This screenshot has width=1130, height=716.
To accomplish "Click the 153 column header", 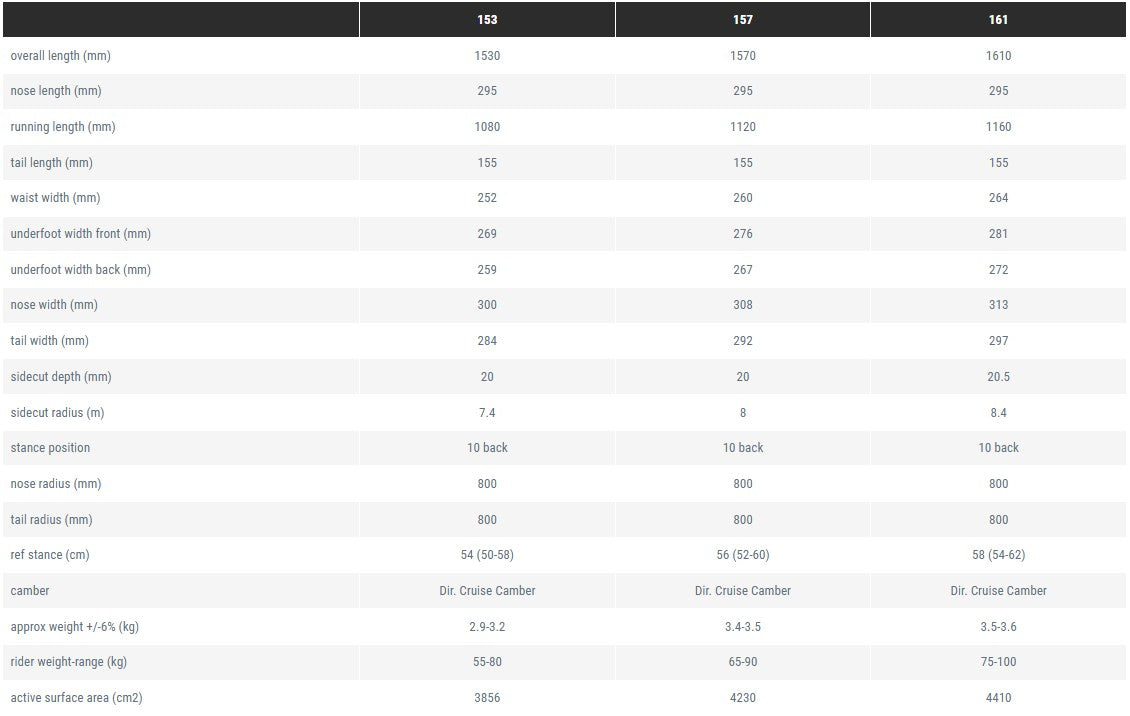I will click(x=487, y=19).
